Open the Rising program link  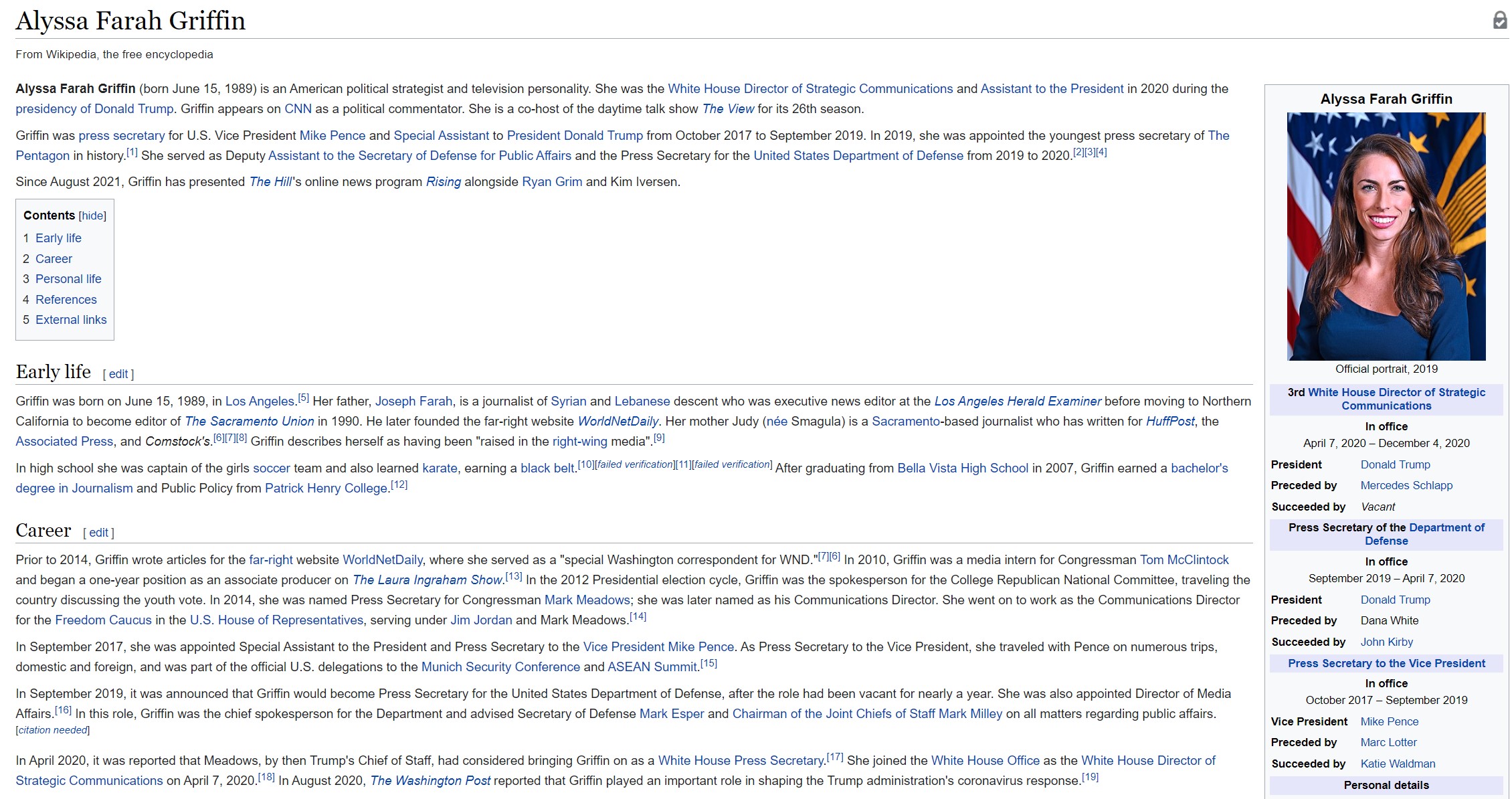click(444, 182)
